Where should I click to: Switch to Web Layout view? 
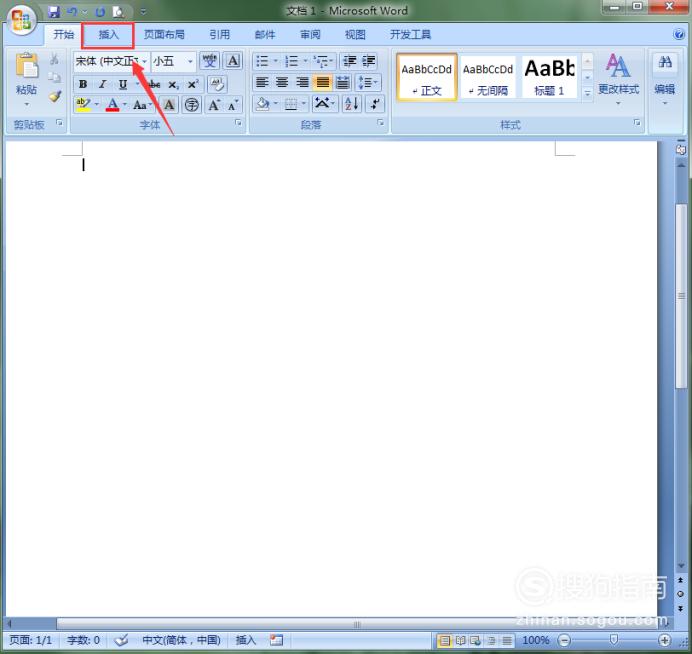pos(475,640)
